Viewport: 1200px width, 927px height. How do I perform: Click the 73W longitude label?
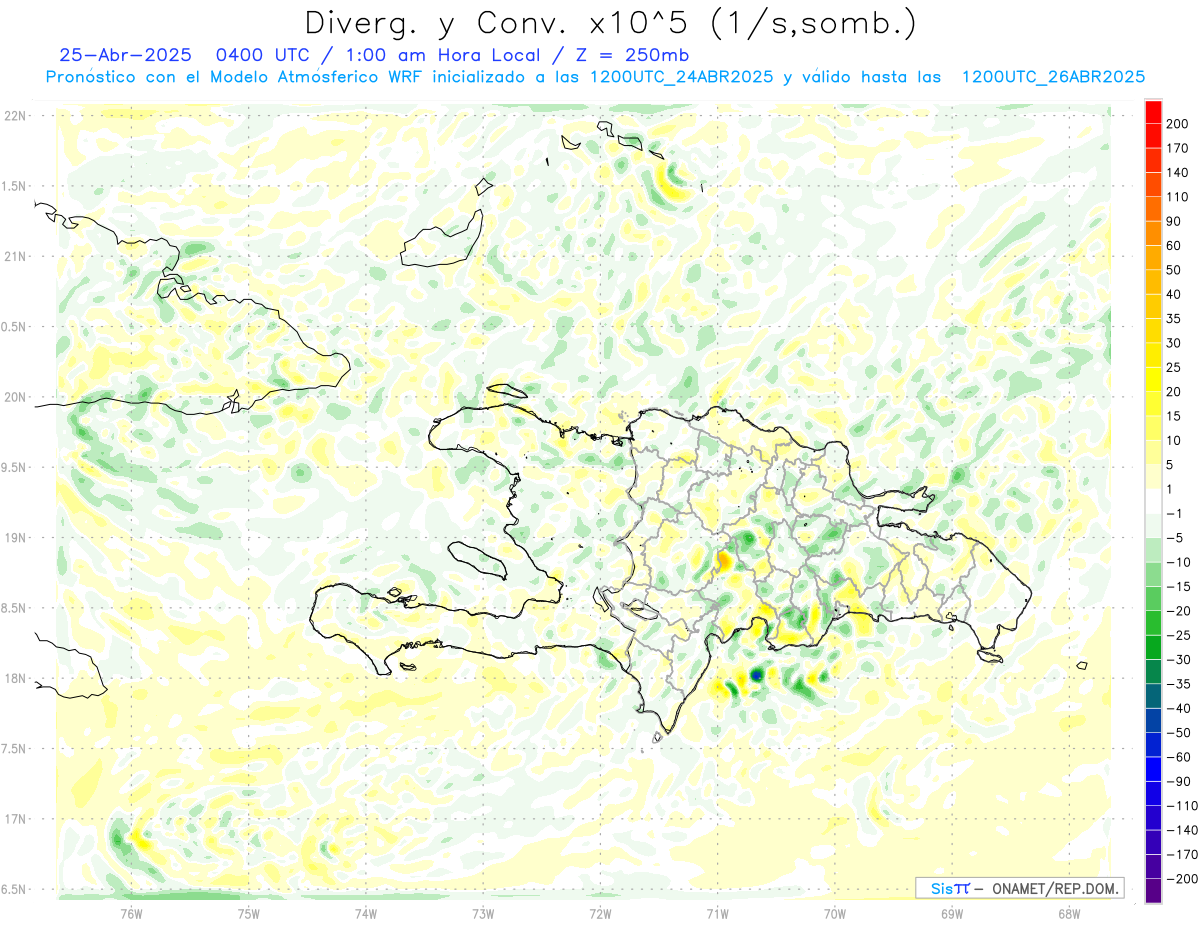[x=483, y=913]
